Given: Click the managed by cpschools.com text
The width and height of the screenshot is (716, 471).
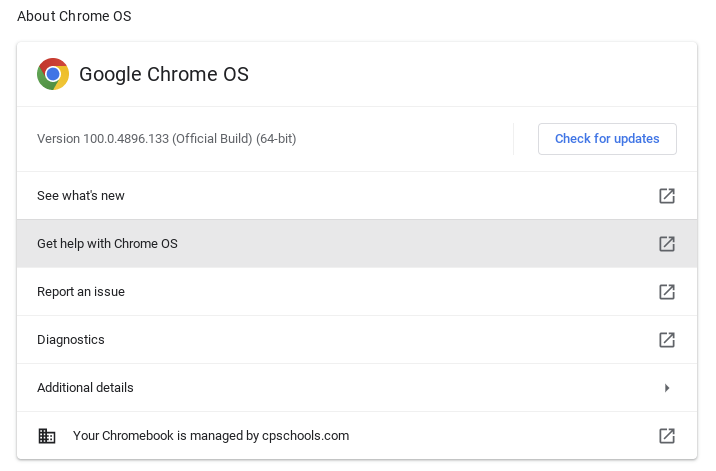Looking at the screenshot, I should [271, 435].
